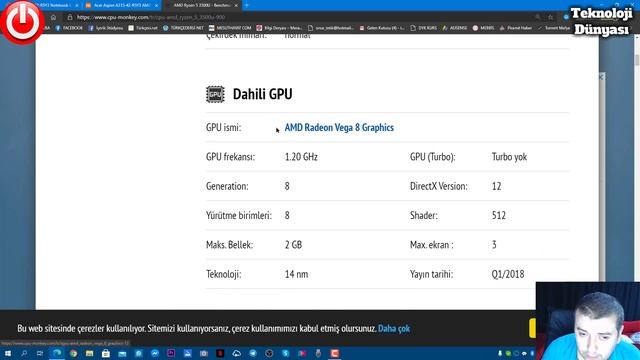Click the Dahili GPU heading

click(x=262, y=94)
